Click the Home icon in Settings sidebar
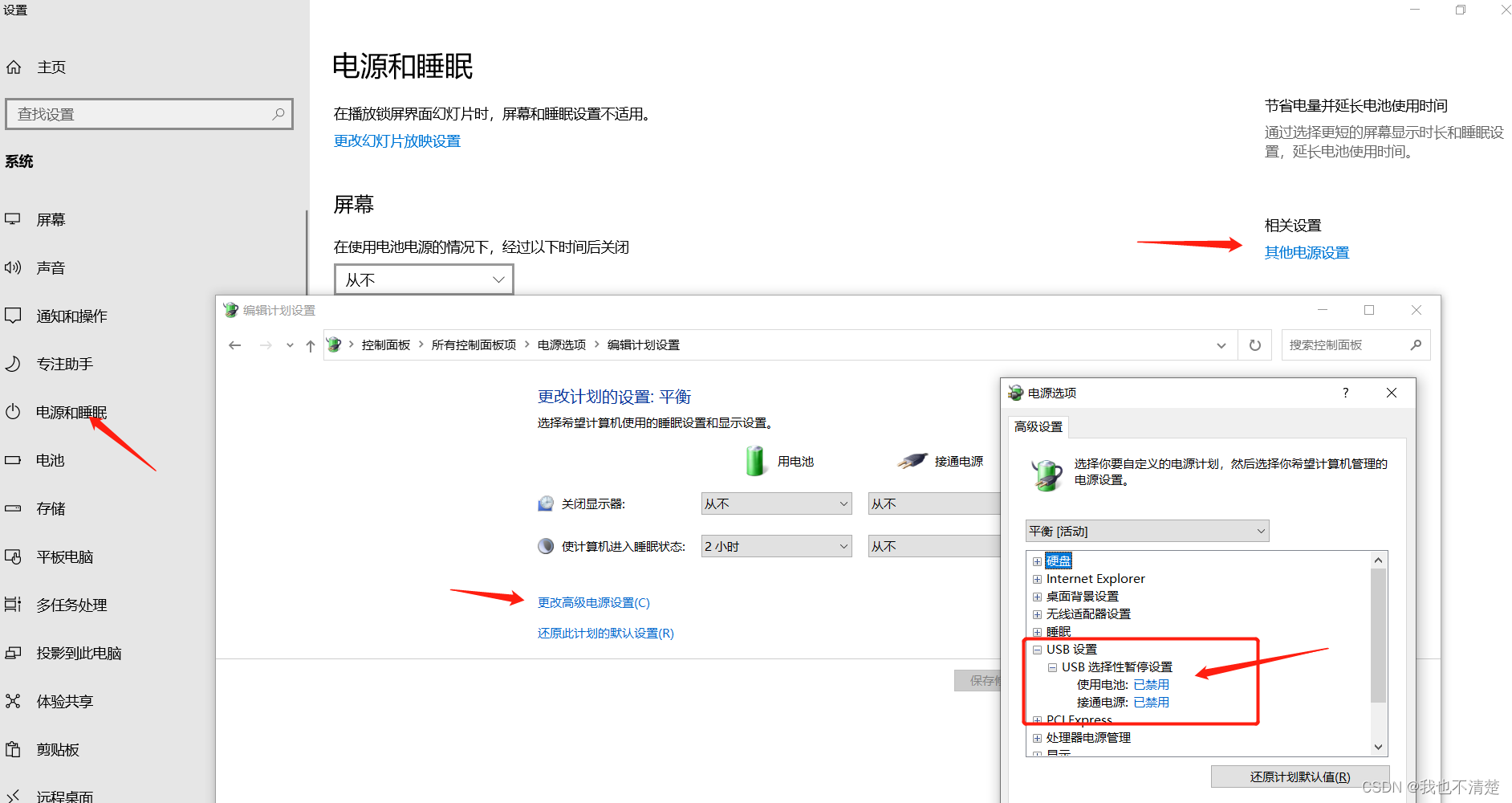The height and width of the screenshot is (803, 1512). (x=14, y=67)
